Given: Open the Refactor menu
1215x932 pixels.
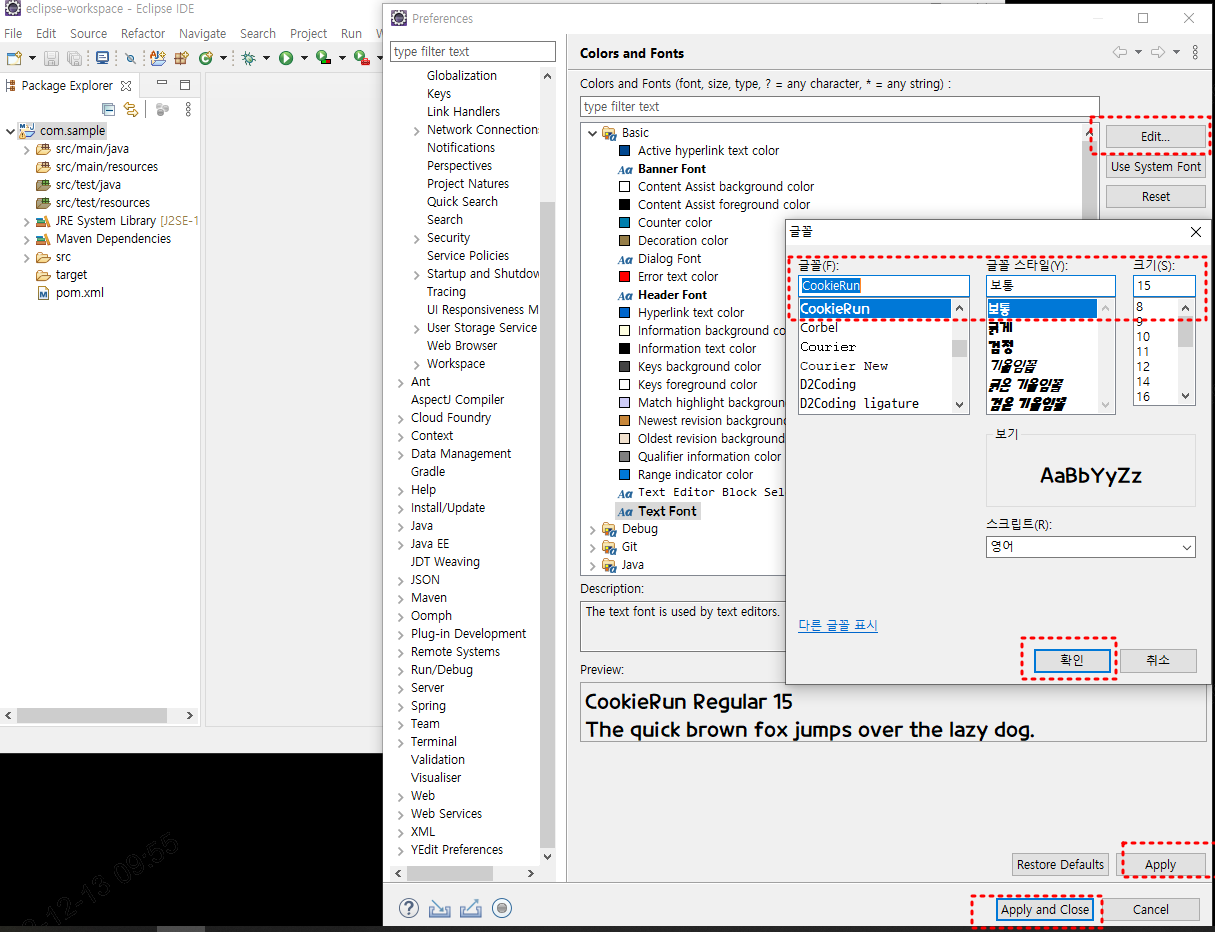Looking at the screenshot, I should pyautogui.click(x=143, y=33).
